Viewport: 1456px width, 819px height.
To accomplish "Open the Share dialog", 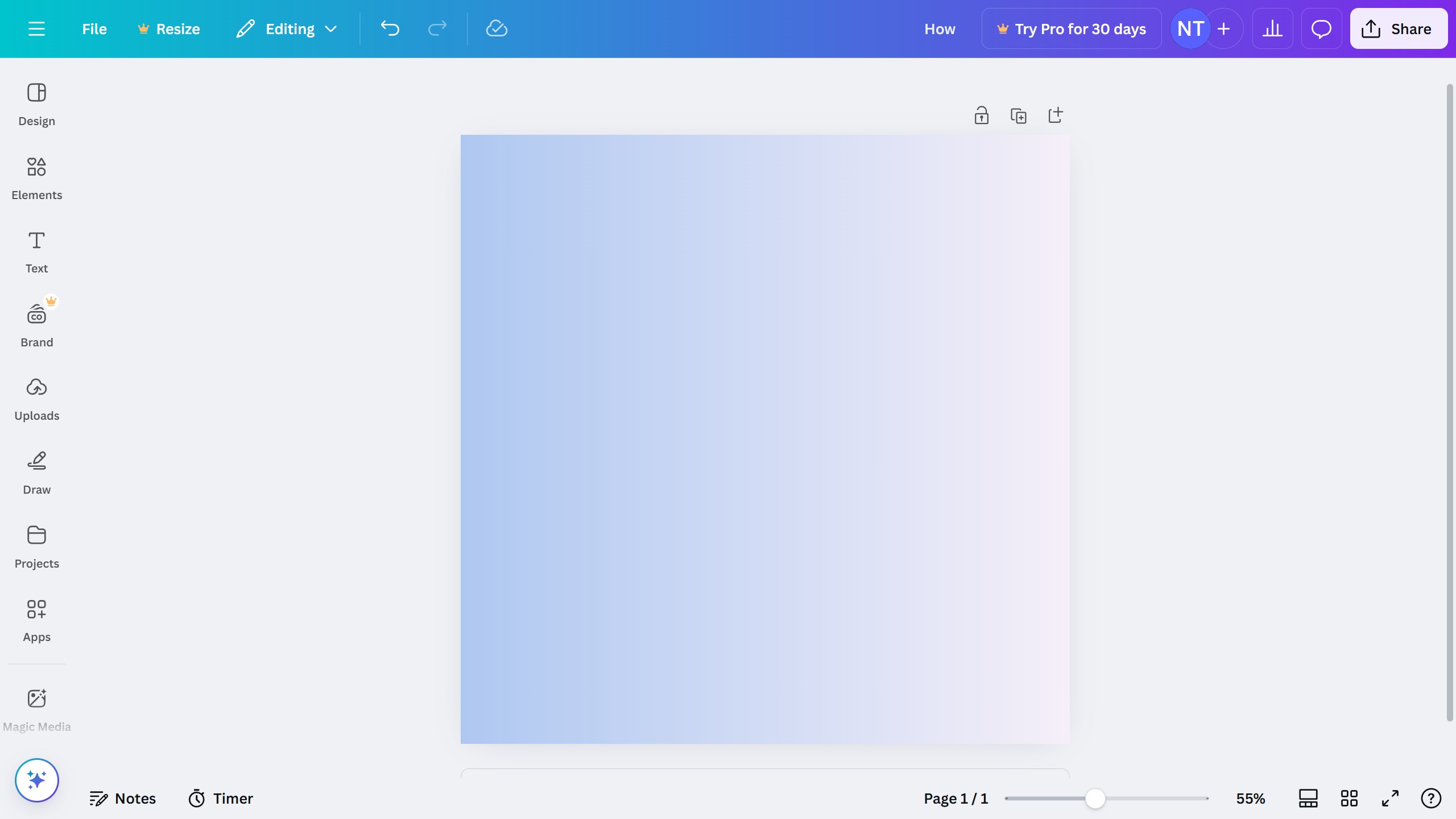I will (x=1398, y=28).
